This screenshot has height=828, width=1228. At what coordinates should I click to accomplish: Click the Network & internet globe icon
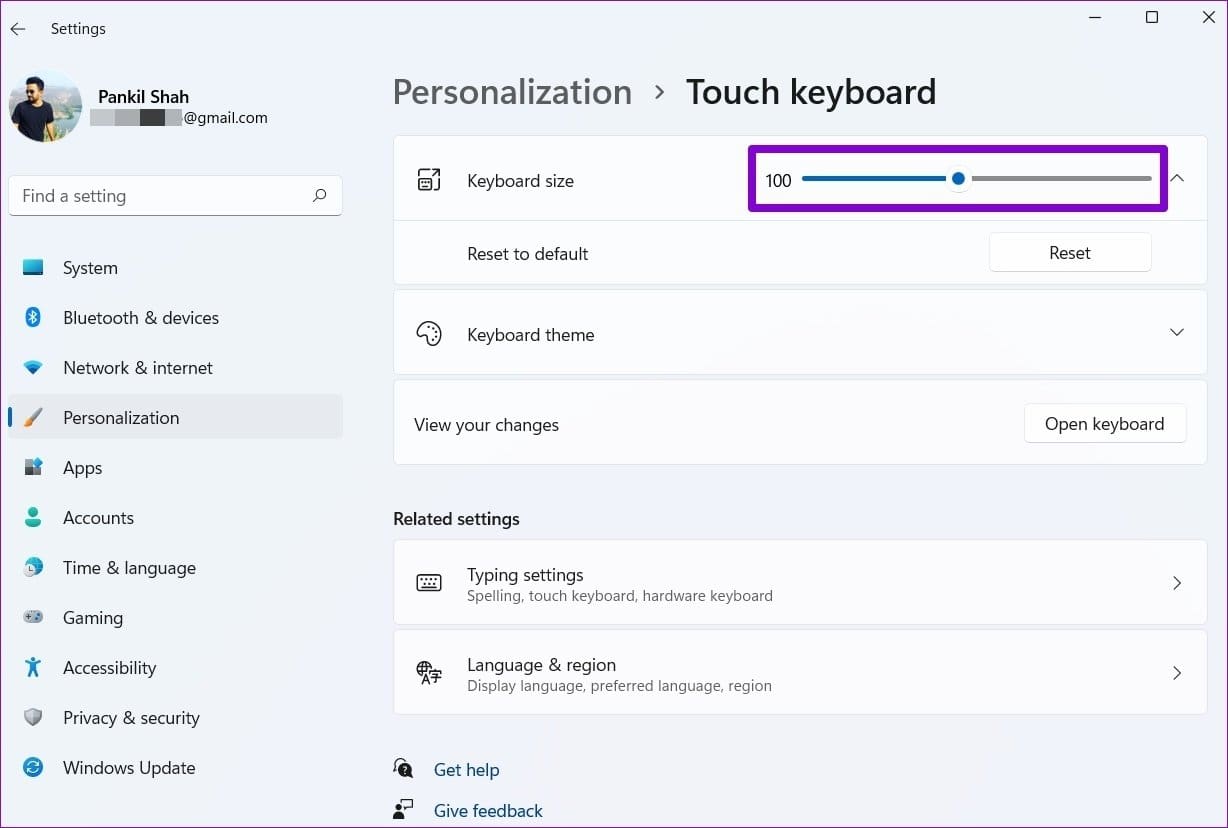click(33, 367)
